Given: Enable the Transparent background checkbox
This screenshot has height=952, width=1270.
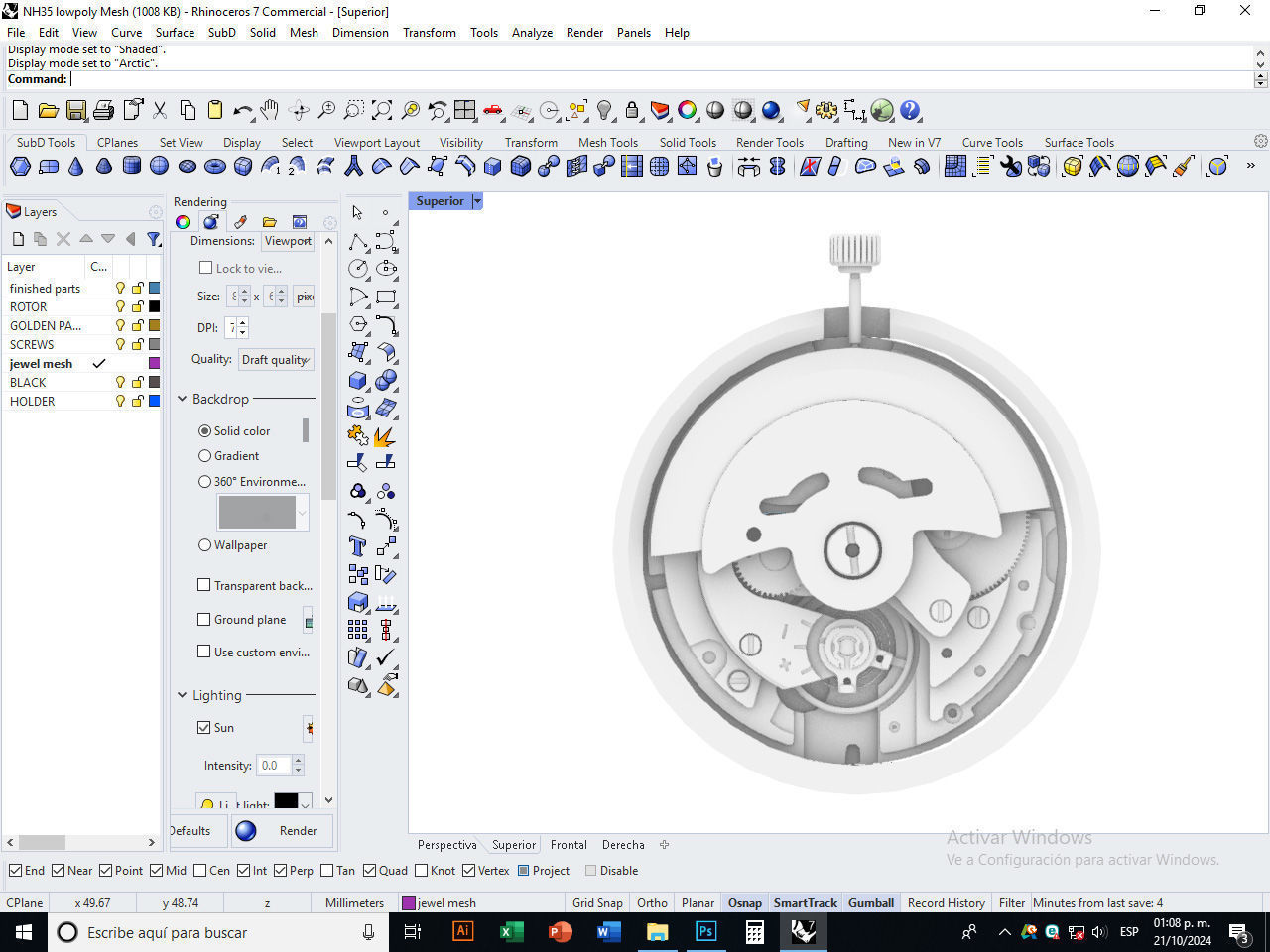Looking at the screenshot, I should point(204,585).
